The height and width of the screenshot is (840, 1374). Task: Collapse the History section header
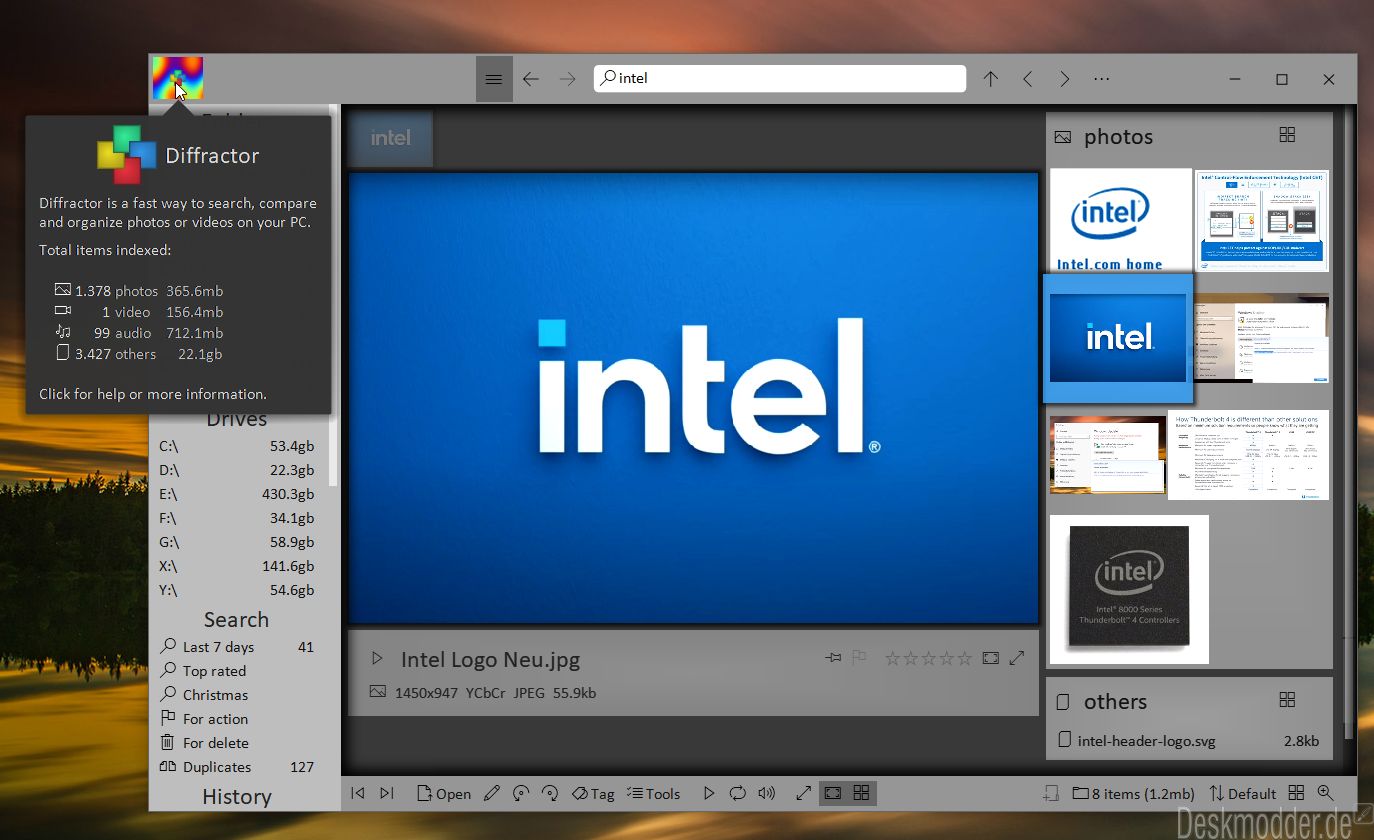237,797
